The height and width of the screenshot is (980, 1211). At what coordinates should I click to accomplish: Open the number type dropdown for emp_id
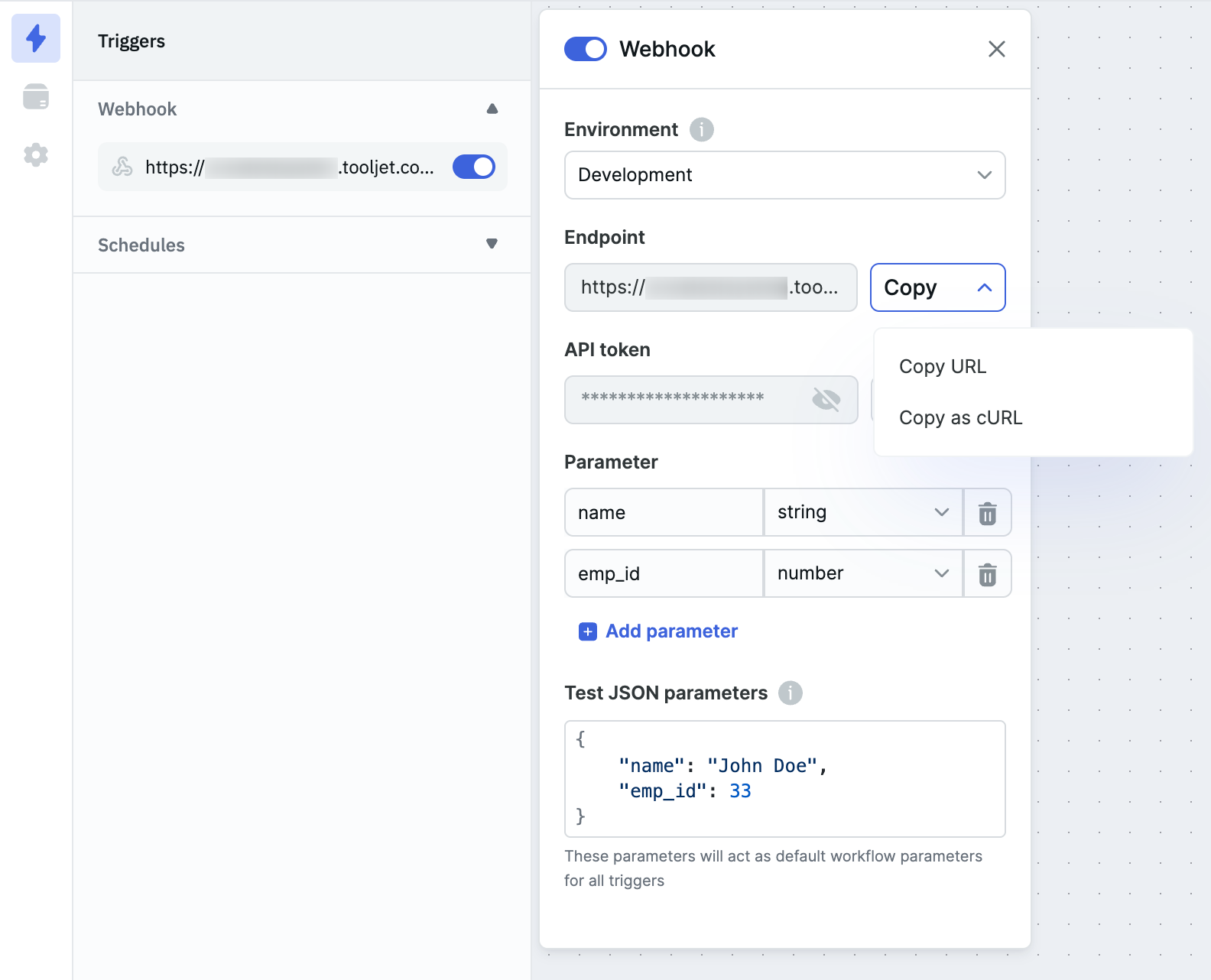pyautogui.click(x=862, y=573)
